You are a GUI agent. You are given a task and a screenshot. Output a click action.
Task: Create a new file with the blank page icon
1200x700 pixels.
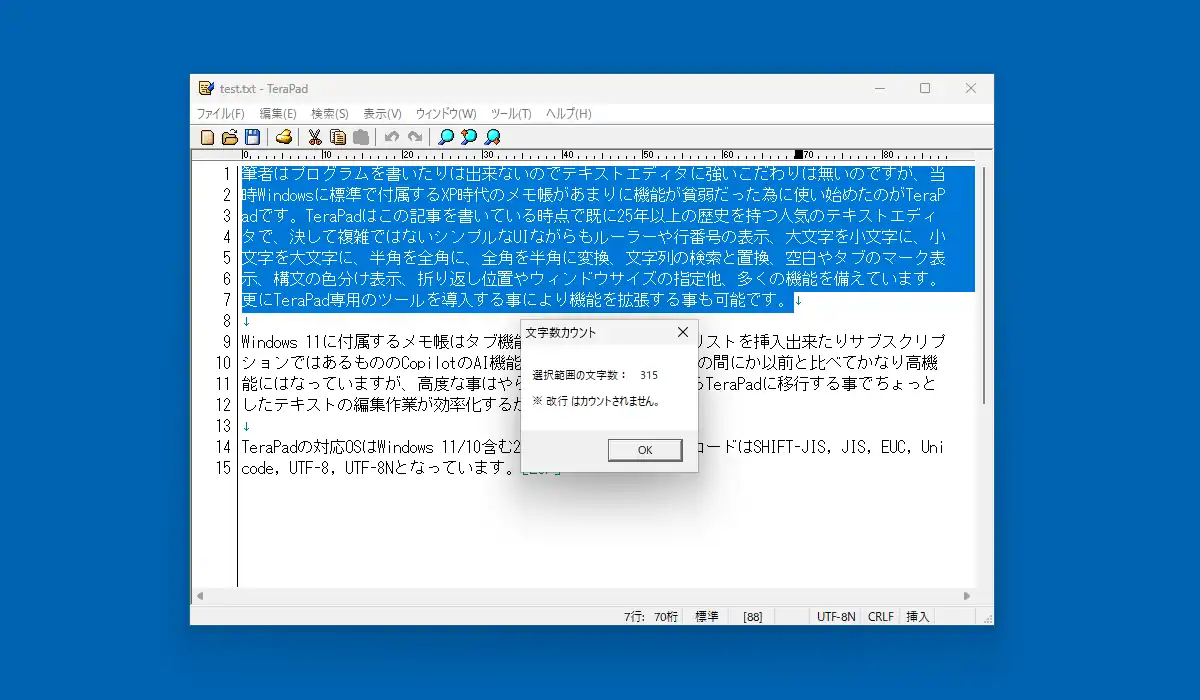click(x=208, y=137)
